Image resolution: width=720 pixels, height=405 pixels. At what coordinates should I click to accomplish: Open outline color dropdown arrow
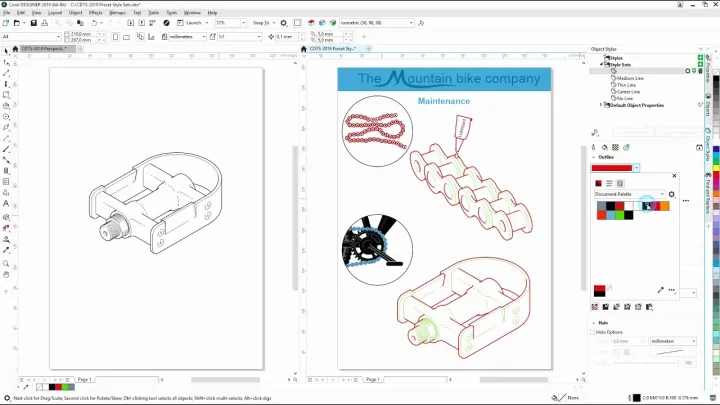pyautogui.click(x=636, y=168)
